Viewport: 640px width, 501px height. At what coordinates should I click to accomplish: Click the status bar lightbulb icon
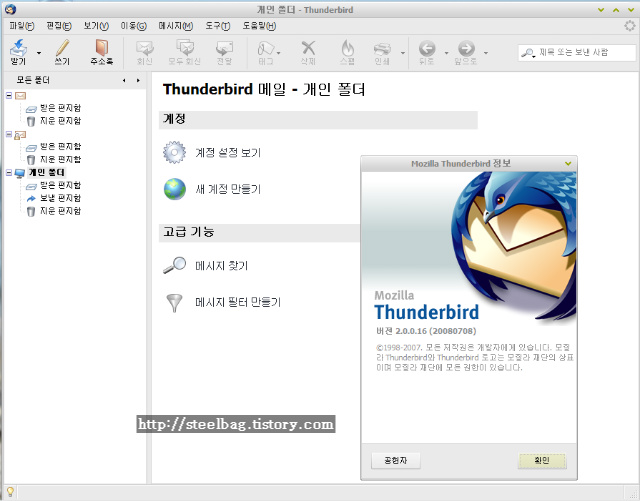coord(10,492)
